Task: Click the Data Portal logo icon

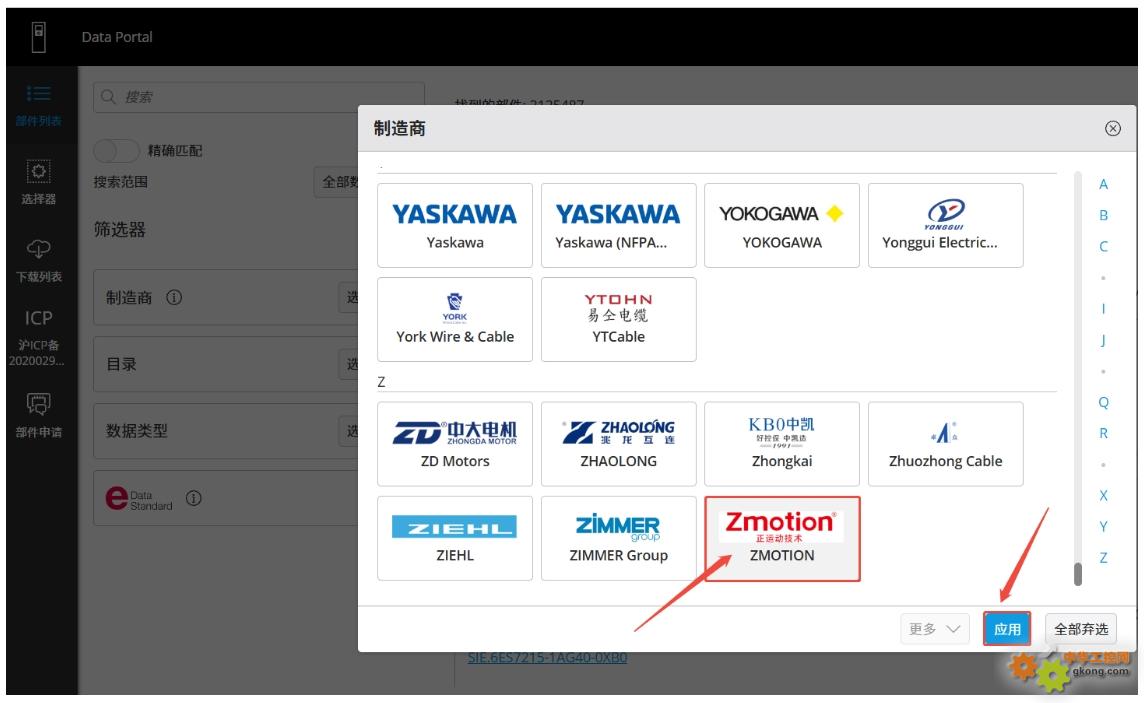Action: [x=39, y=36]
